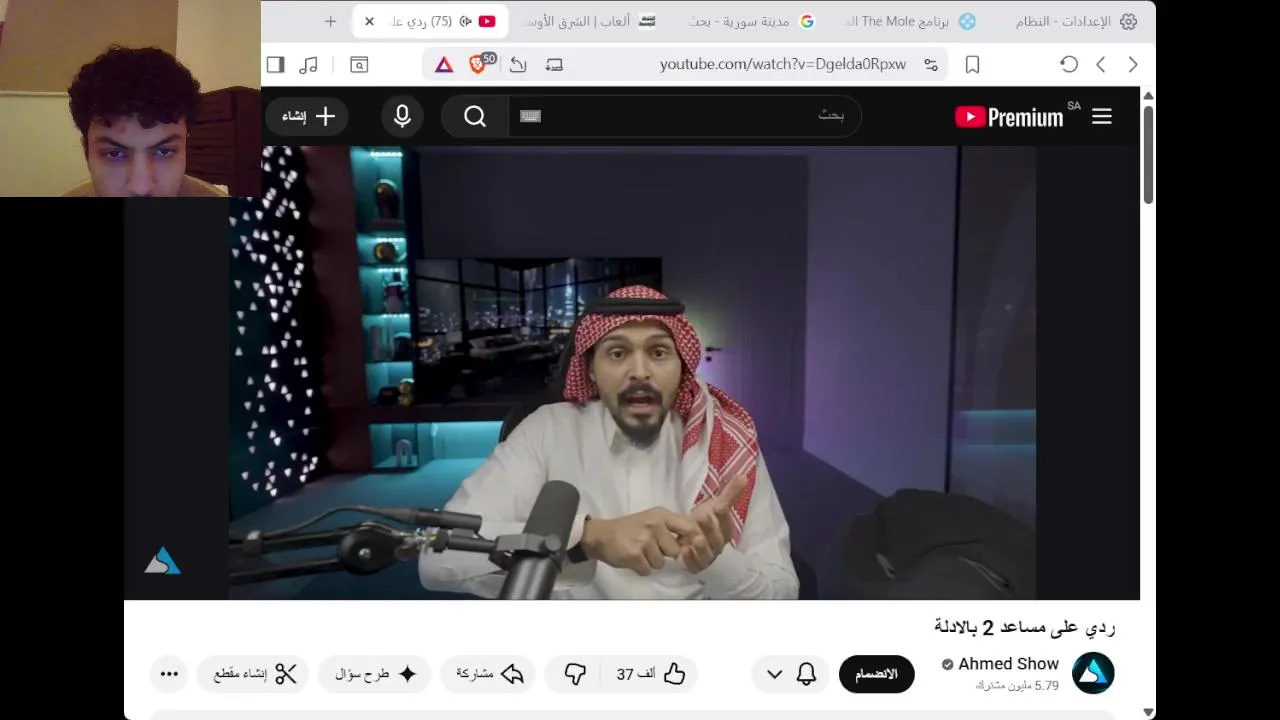Expand notification options chevron next to bell
Image resolution: width=1280 pixels, height=720 pixels.
(x=774, y=674)
